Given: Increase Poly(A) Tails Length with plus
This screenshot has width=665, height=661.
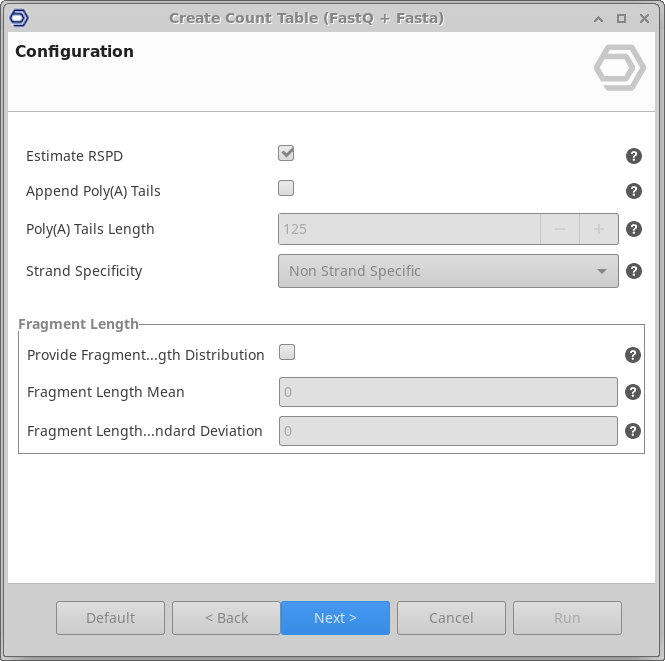Looking at the screenshot, I should [x=599, y=229].
